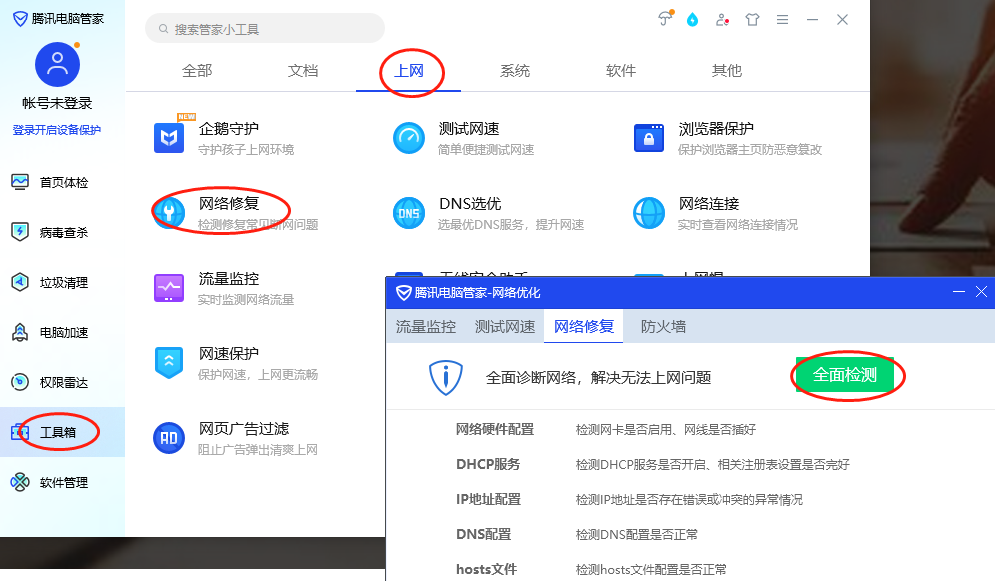Click hosts文件 item text
This screenshot has height=581, width=995.
tap(487, 569)
